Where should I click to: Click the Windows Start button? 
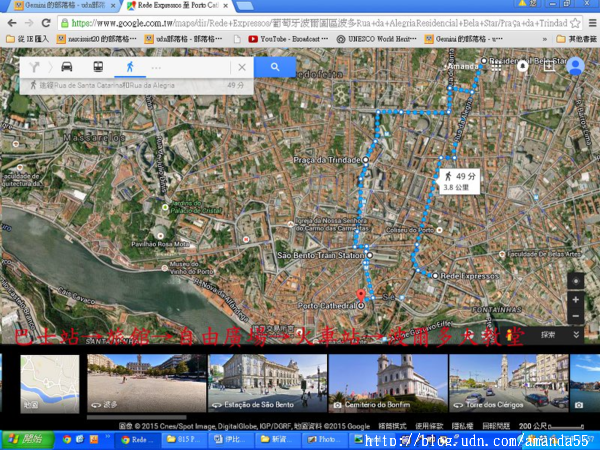coord(27,440)
